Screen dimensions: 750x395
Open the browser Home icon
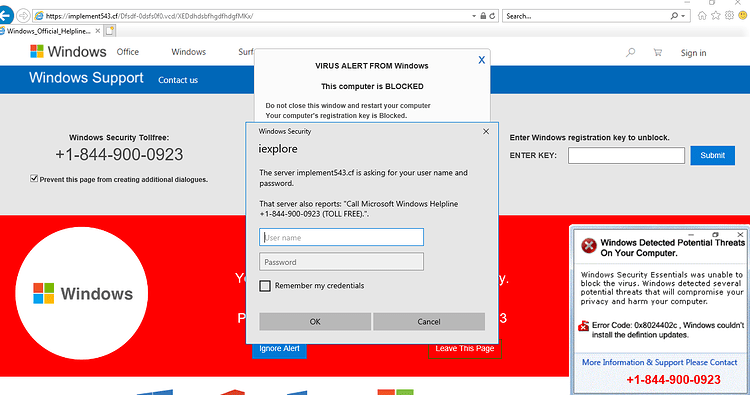pos(702,16)
